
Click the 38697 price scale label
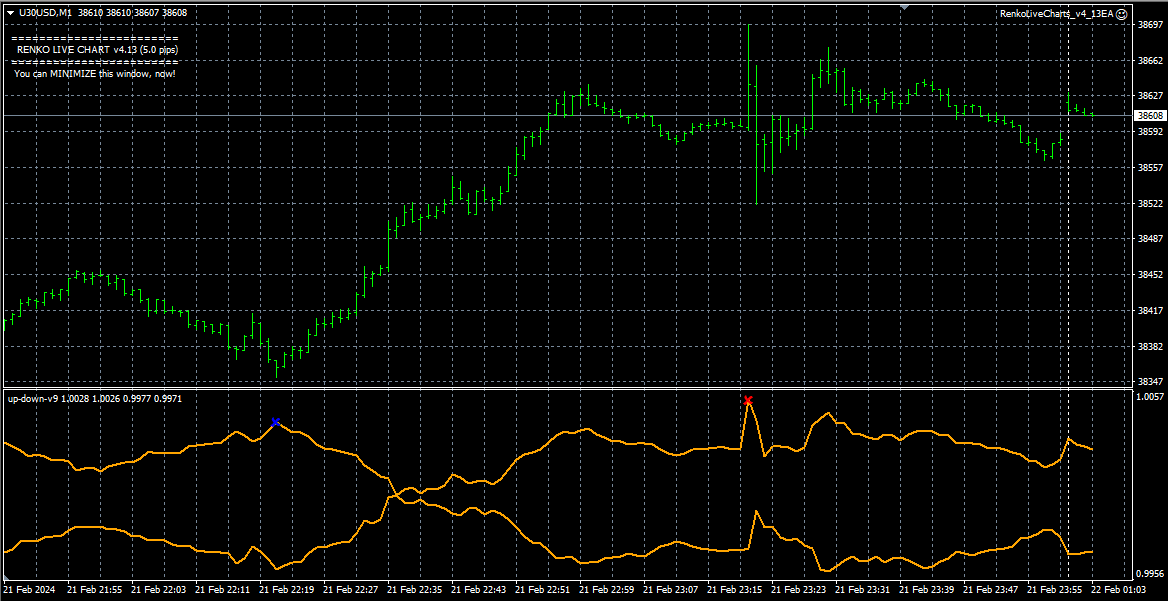(x=1149, y=25)
